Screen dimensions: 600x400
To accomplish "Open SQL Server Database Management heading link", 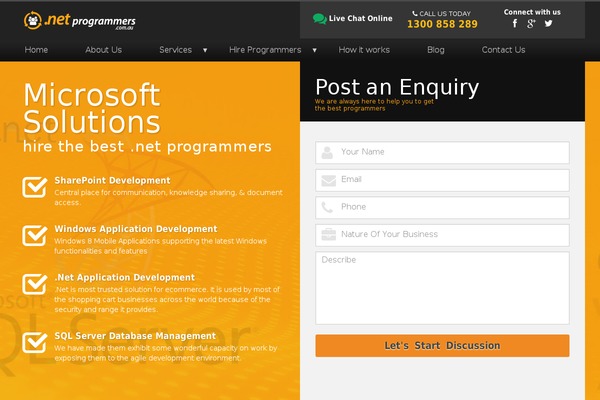I will 135,336.
